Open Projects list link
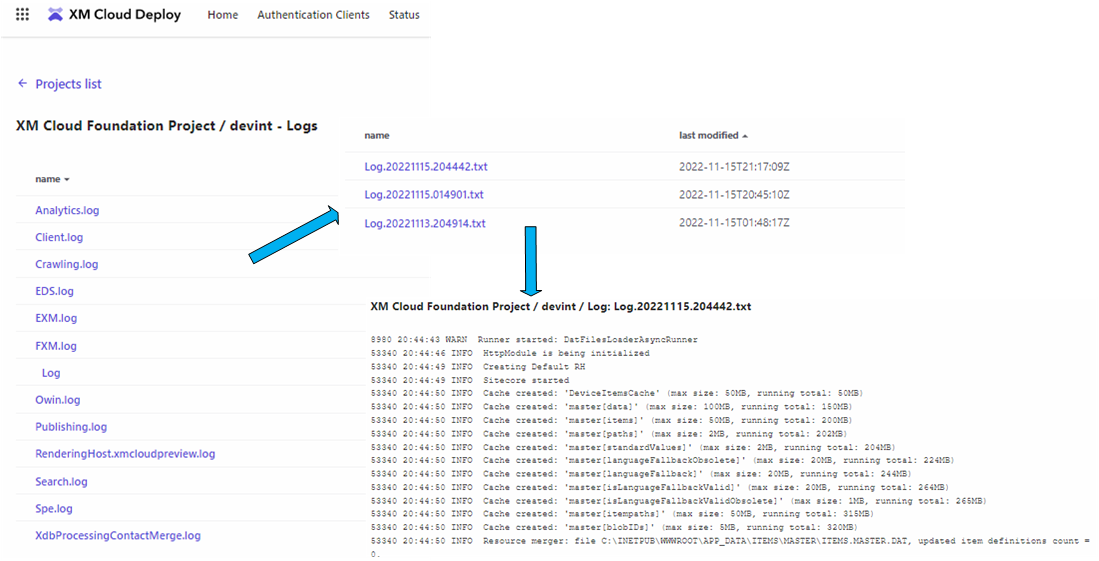Image resolution: width=1099 pixels, height=561 pixels. pos(68,84)
